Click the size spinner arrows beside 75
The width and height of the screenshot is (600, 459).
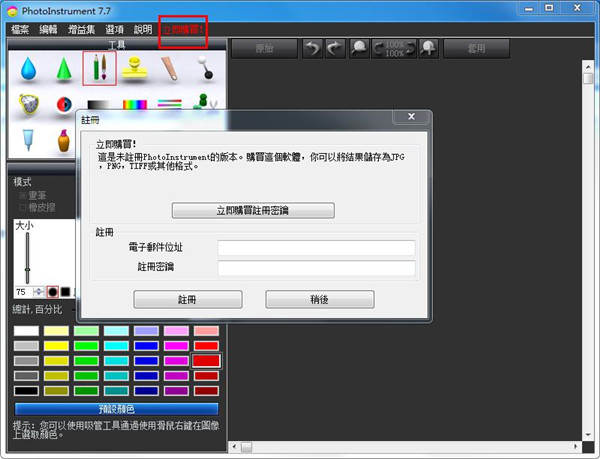click(39, 292)
